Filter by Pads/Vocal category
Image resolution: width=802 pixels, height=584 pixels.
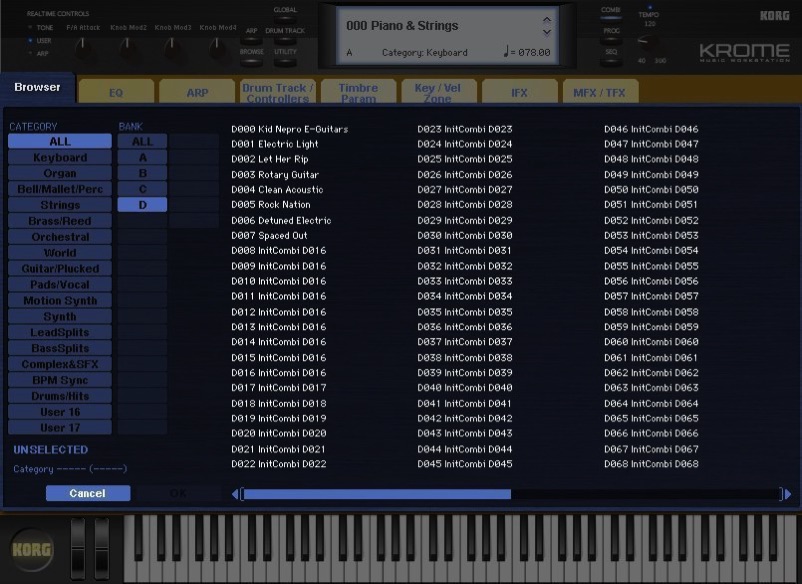(60, 284)
